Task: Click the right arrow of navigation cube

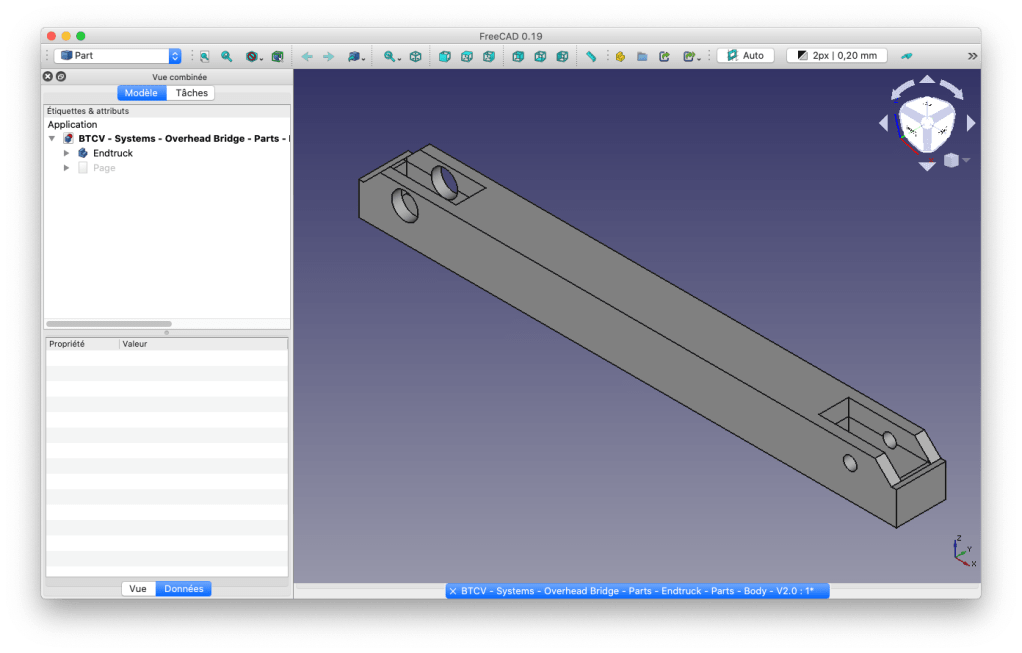Action: (x=970, y=123)
